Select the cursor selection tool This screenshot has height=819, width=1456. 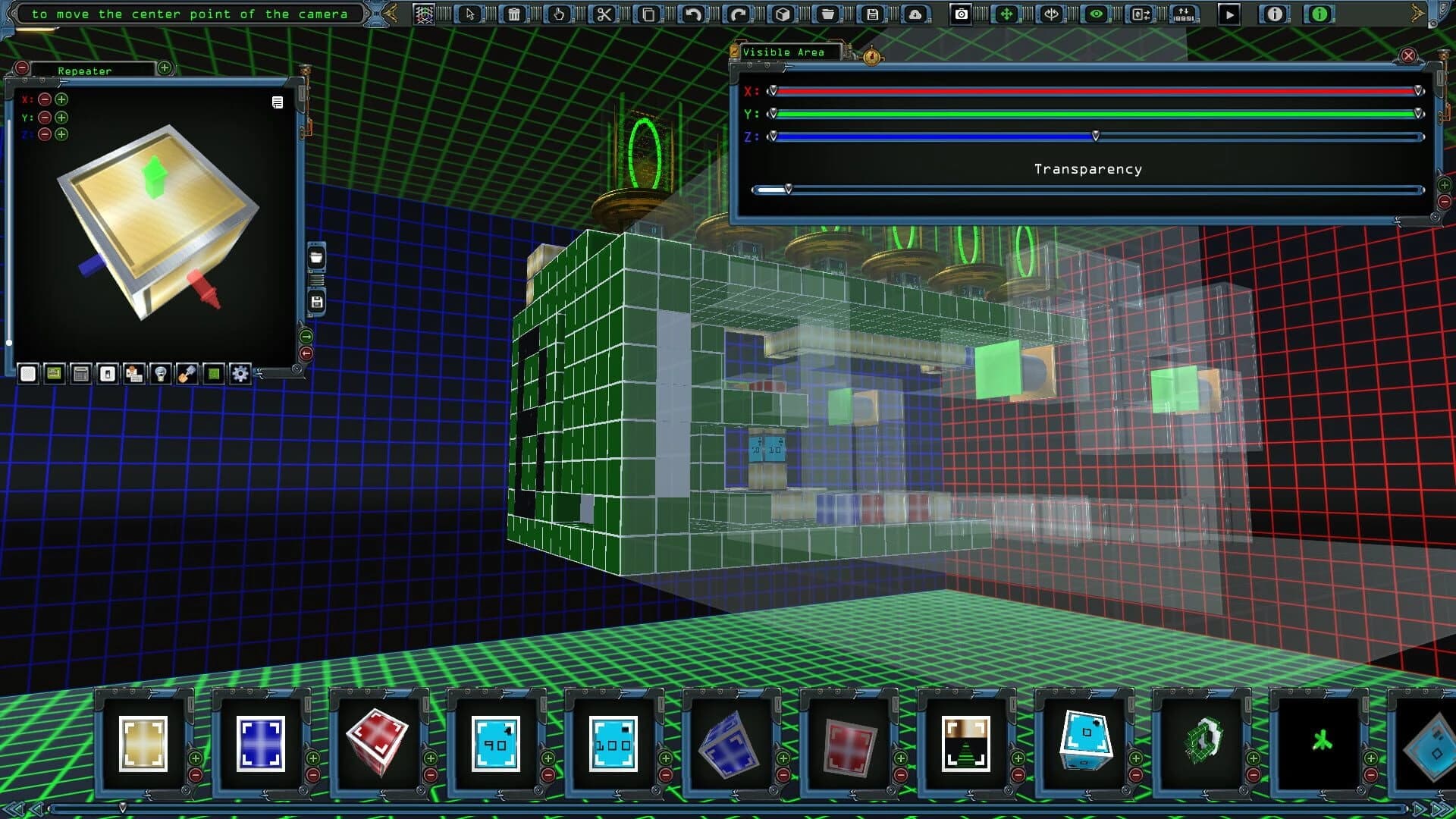pyautogui.click(x=469, y=13)
